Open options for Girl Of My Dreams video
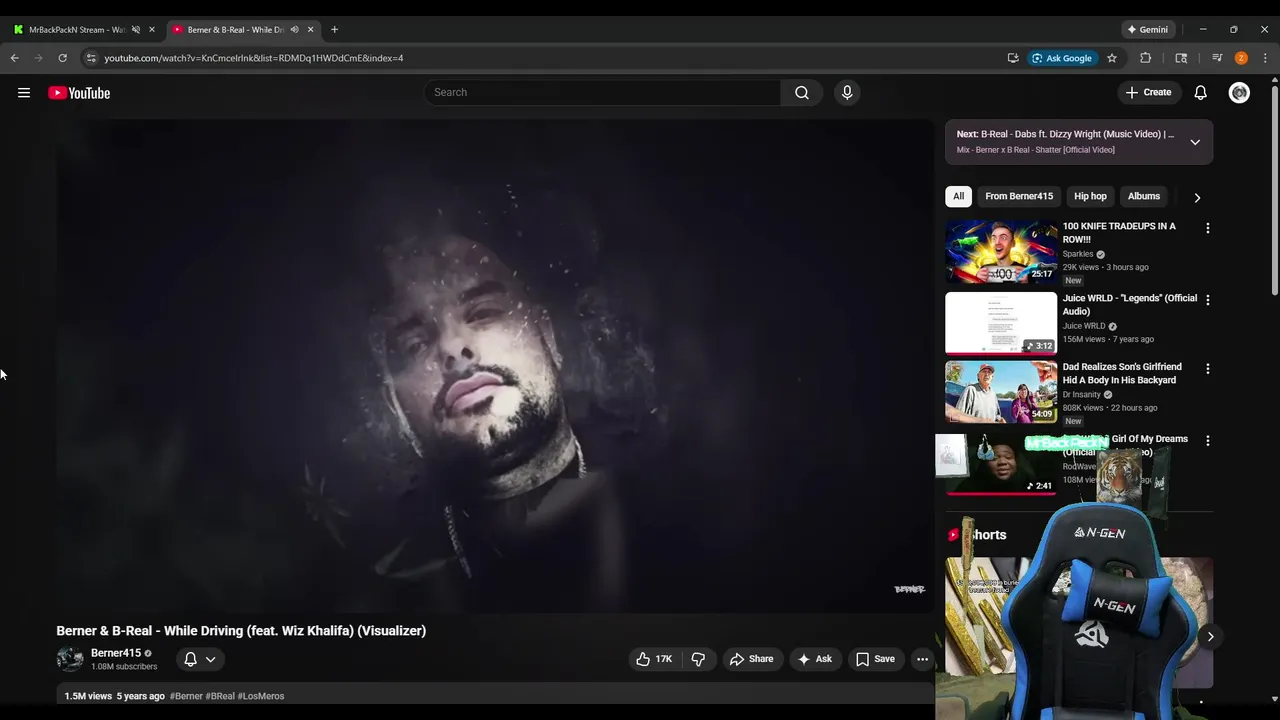 [1207, 441]
